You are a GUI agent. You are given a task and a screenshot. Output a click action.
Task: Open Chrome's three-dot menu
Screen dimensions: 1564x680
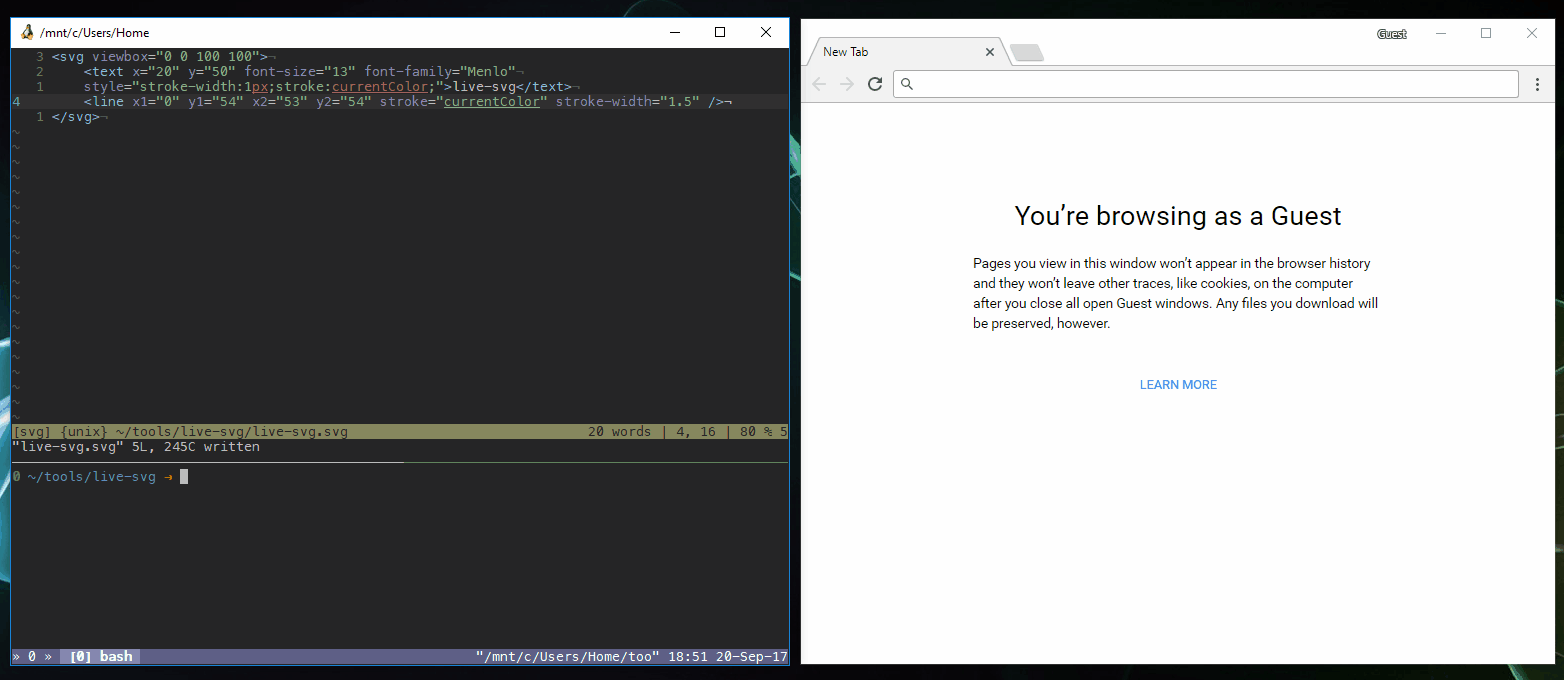coord(1537,84)
